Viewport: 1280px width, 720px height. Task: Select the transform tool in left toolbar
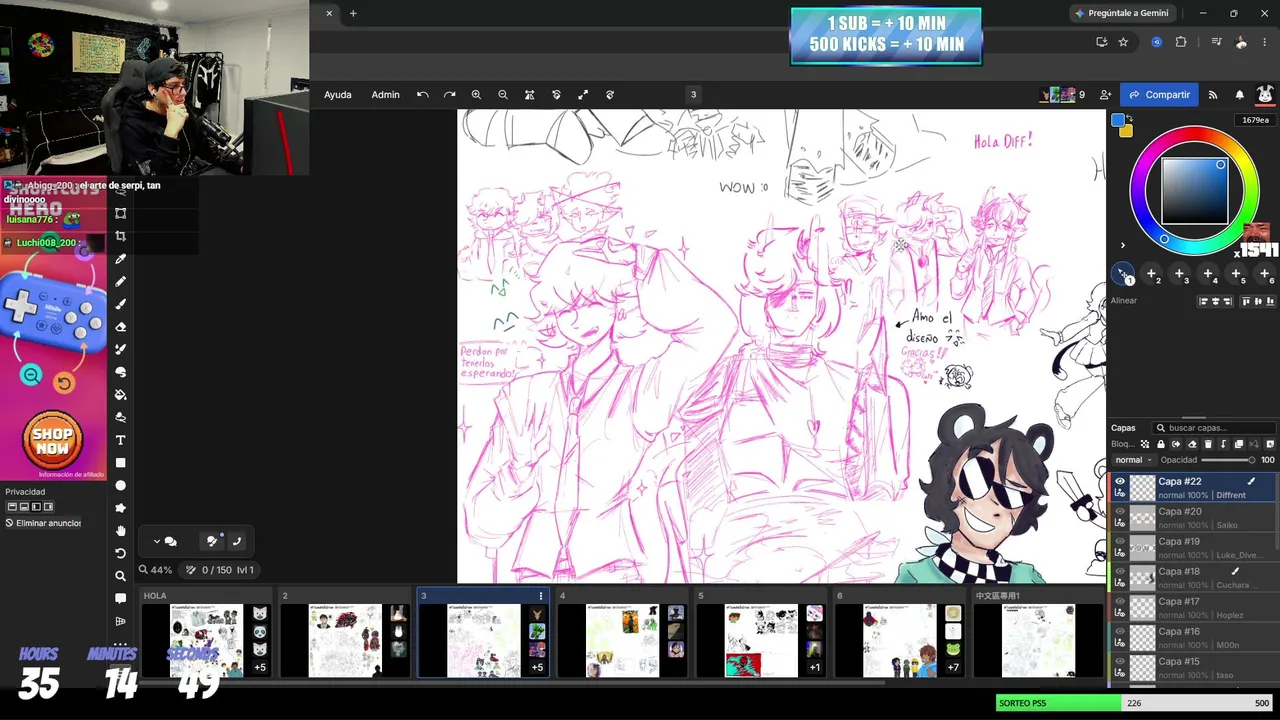[x=121, y=213]
